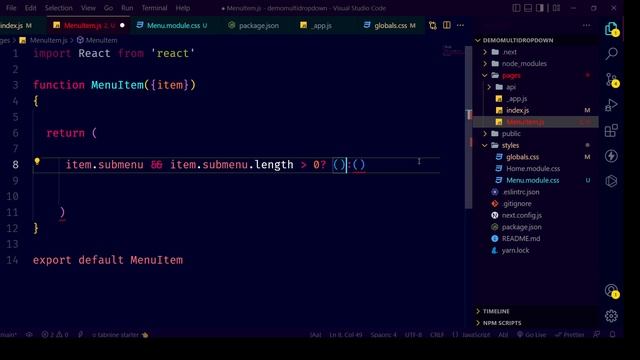Open the Accounts menu icon

611,291
